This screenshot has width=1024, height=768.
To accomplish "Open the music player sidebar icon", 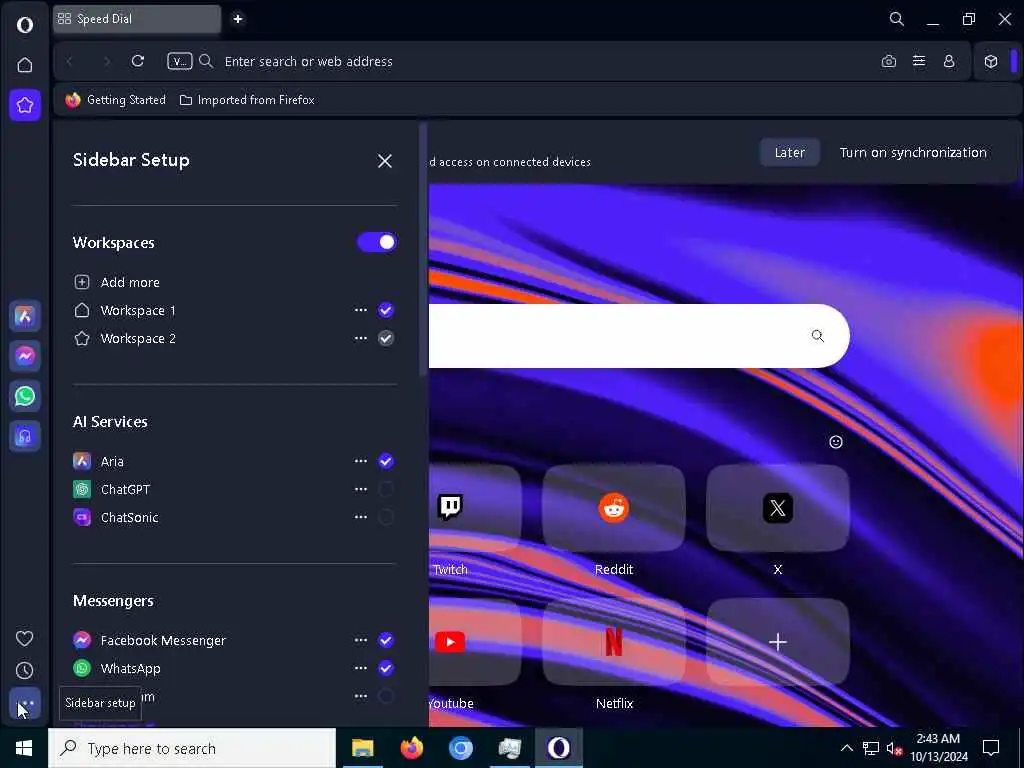I will pos(25,436).
